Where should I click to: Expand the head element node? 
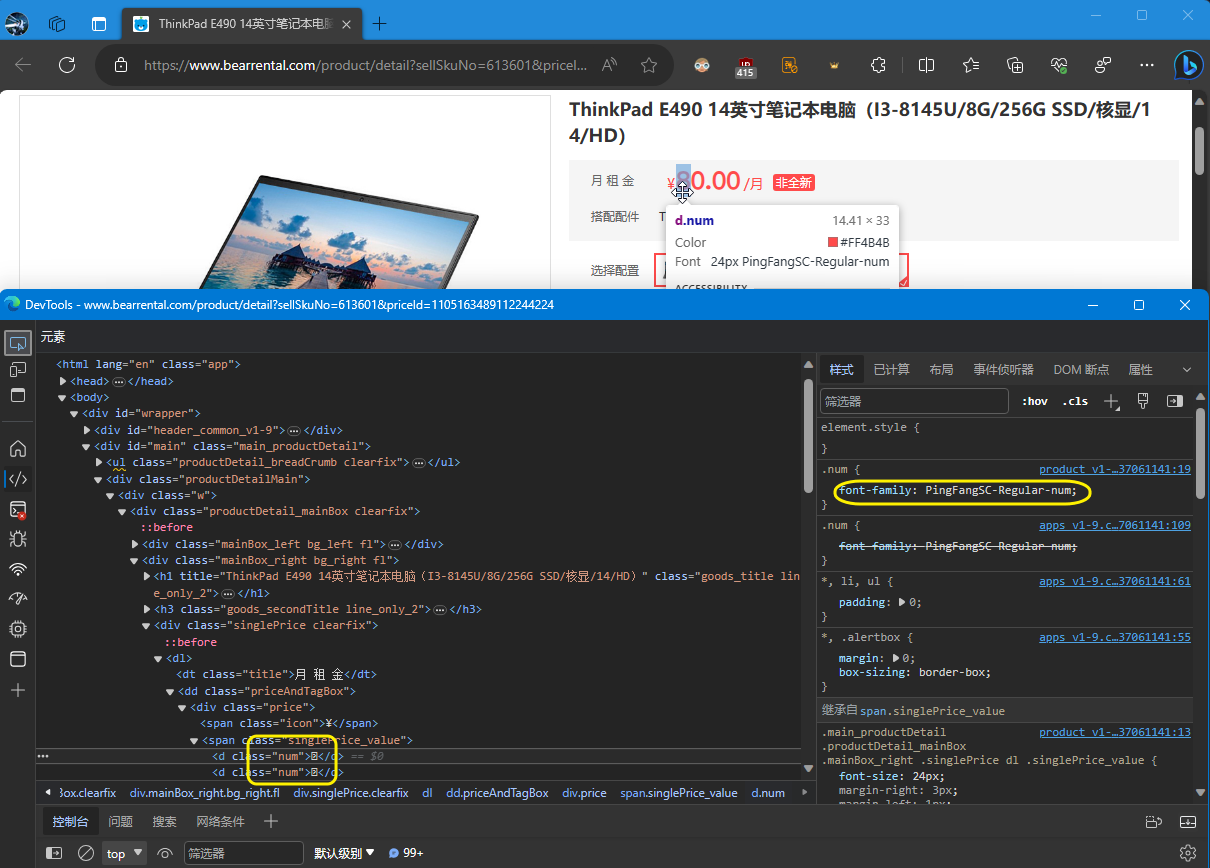coord(64,381)
